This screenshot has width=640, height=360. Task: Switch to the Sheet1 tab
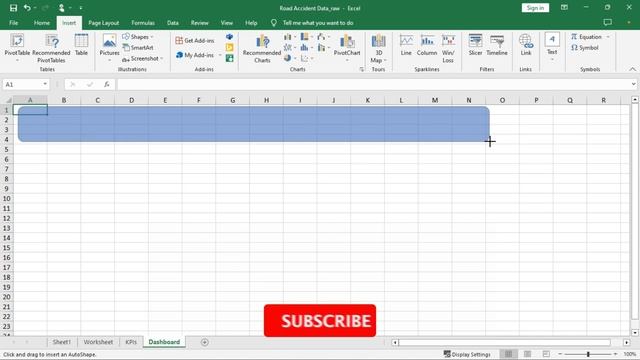[x=62, y=342]
